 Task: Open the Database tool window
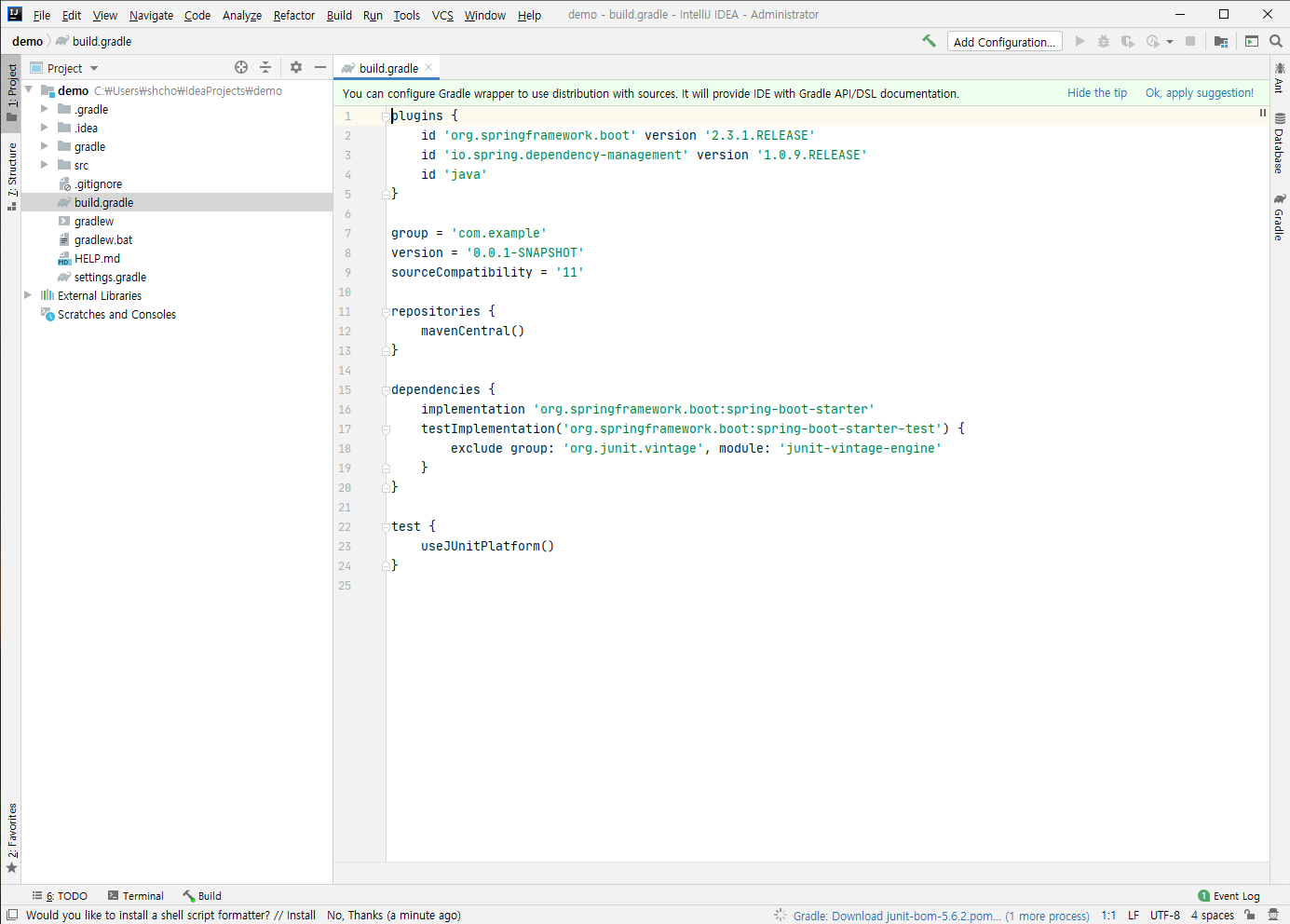[1280, 143]
